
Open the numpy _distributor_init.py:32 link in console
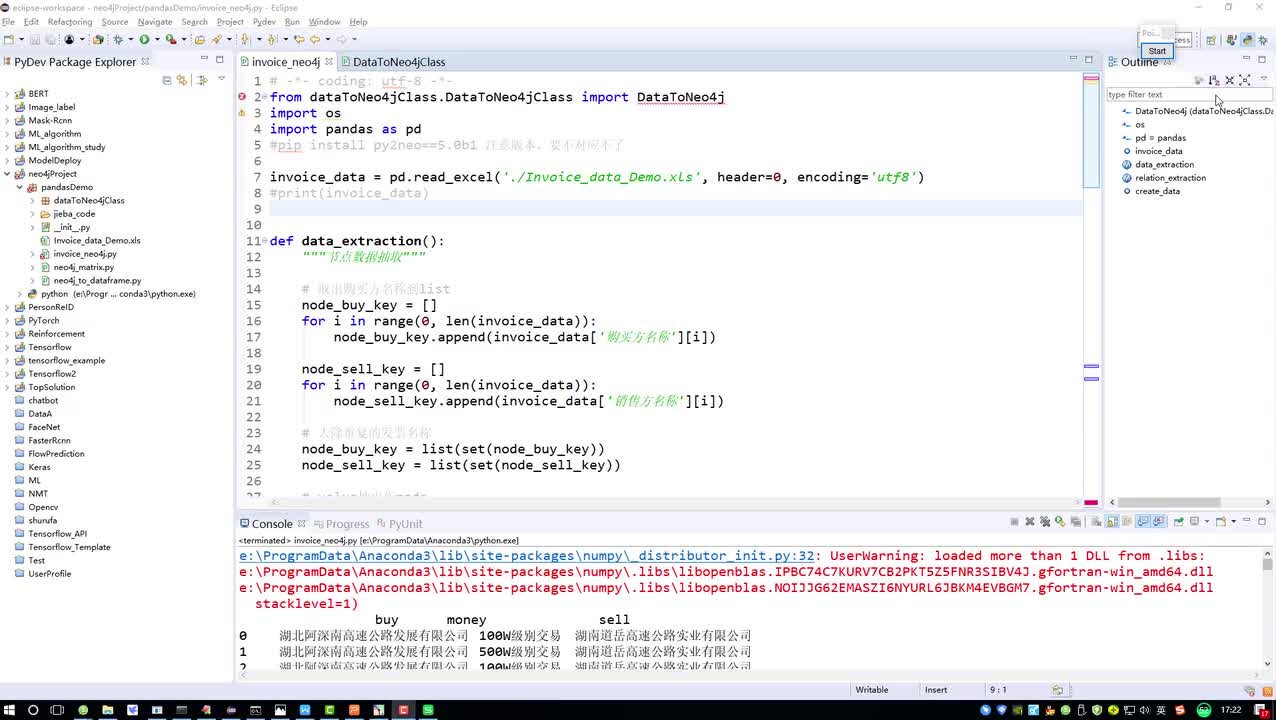coord(528,556)
